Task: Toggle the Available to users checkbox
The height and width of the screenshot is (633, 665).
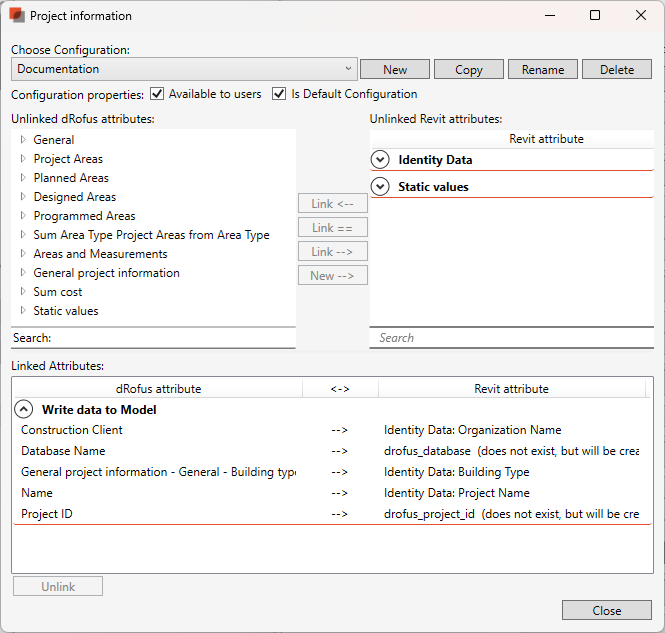Action: point(157,94)
